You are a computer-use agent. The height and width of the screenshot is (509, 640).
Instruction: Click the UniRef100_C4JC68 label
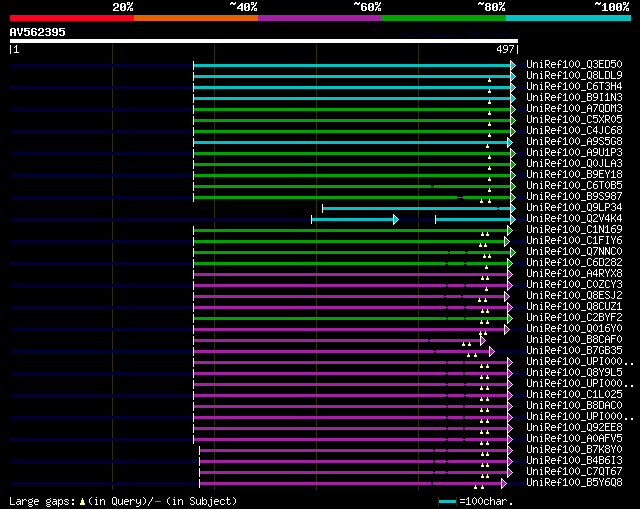(574, 130)
